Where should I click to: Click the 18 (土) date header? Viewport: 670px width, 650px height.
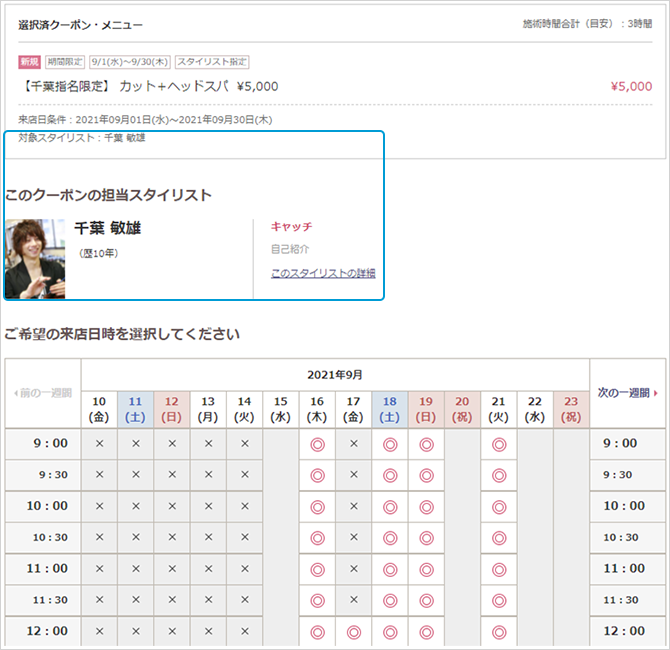click(390, 408)
